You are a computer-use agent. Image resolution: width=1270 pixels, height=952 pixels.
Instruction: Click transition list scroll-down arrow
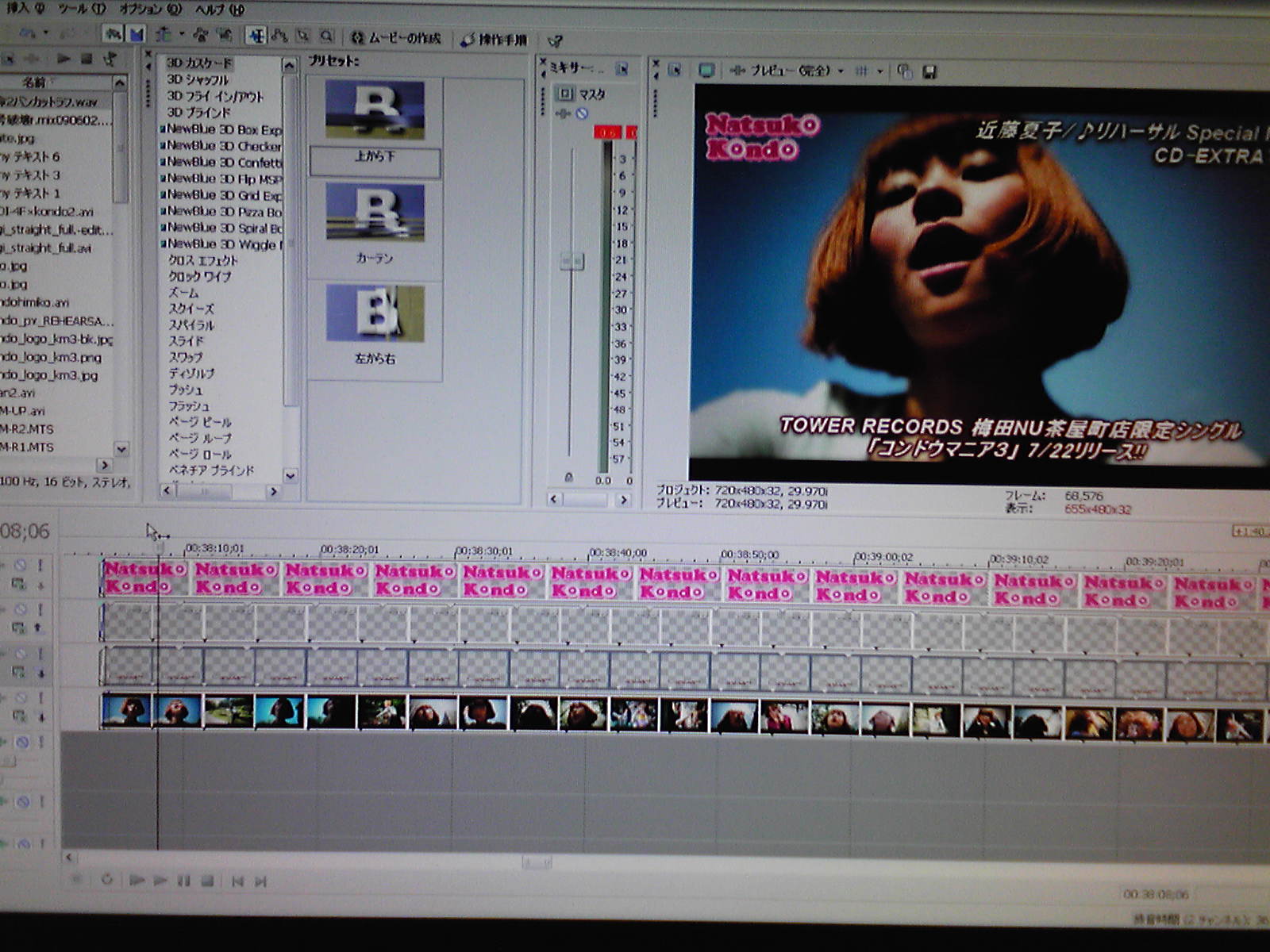290,475
